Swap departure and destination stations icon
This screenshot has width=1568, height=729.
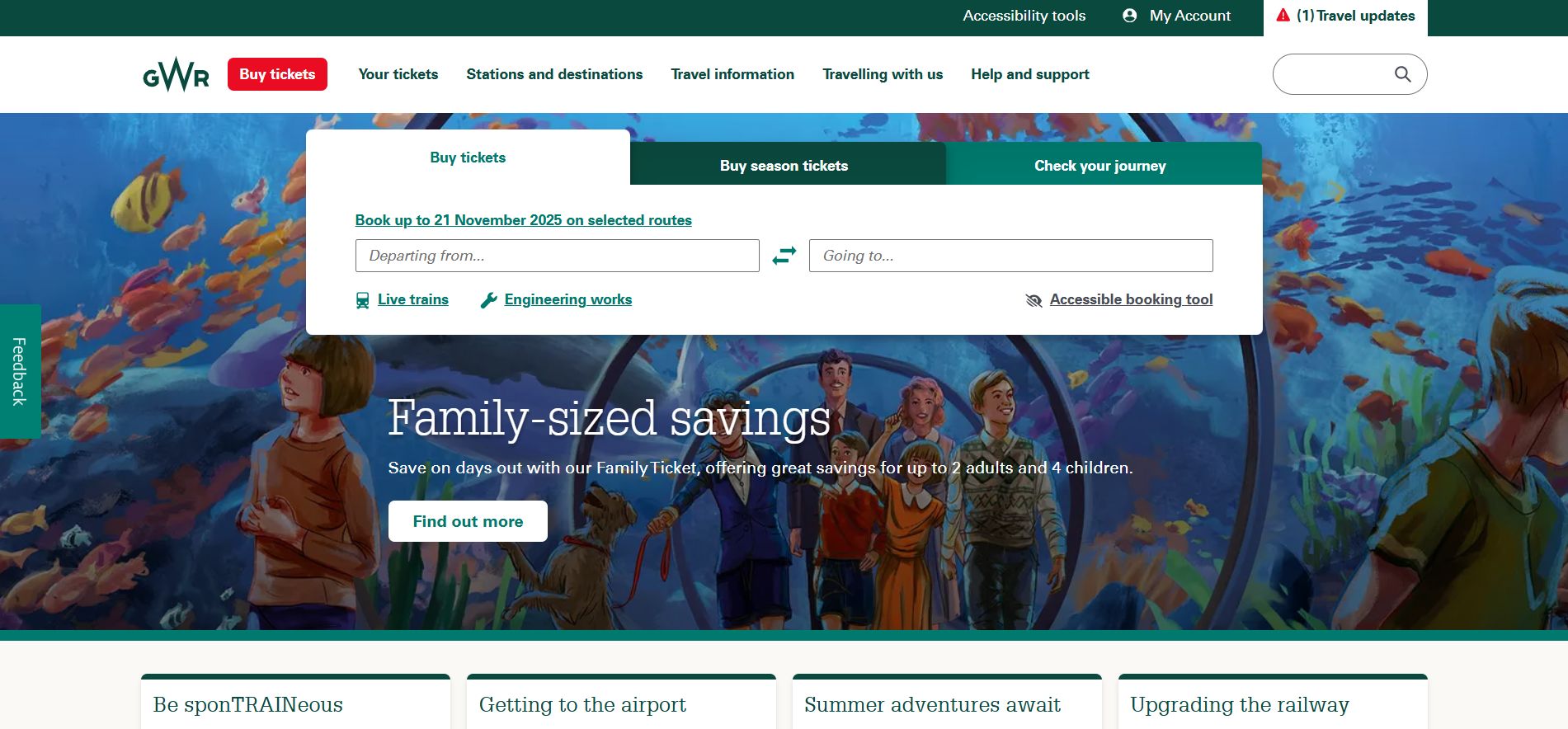[784, 256]
